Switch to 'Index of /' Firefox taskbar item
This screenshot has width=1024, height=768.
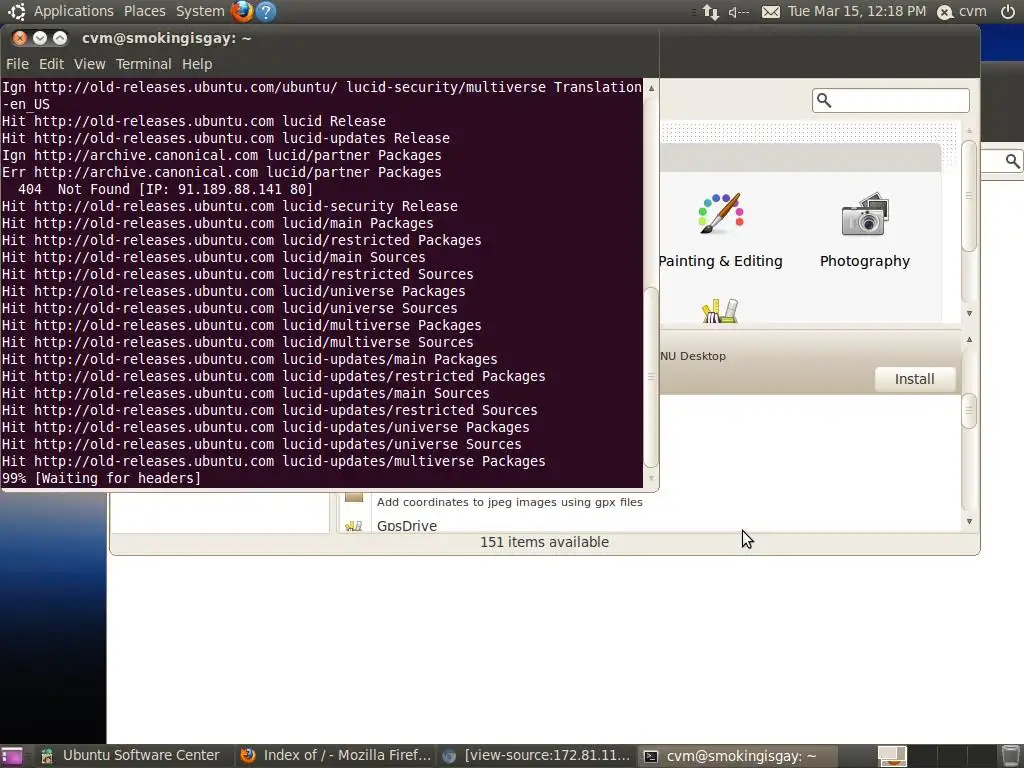(x=334, y=756)
